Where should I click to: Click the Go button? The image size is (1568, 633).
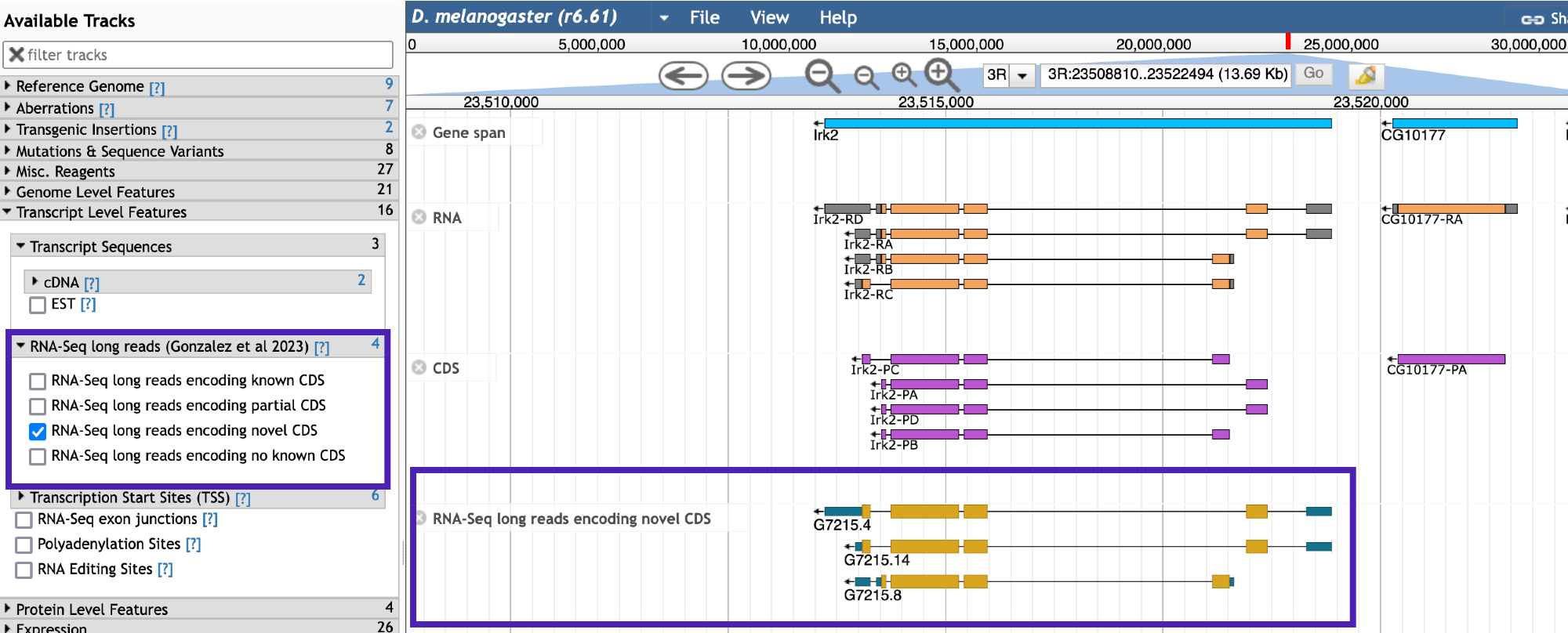click(x=1313, y=74)
